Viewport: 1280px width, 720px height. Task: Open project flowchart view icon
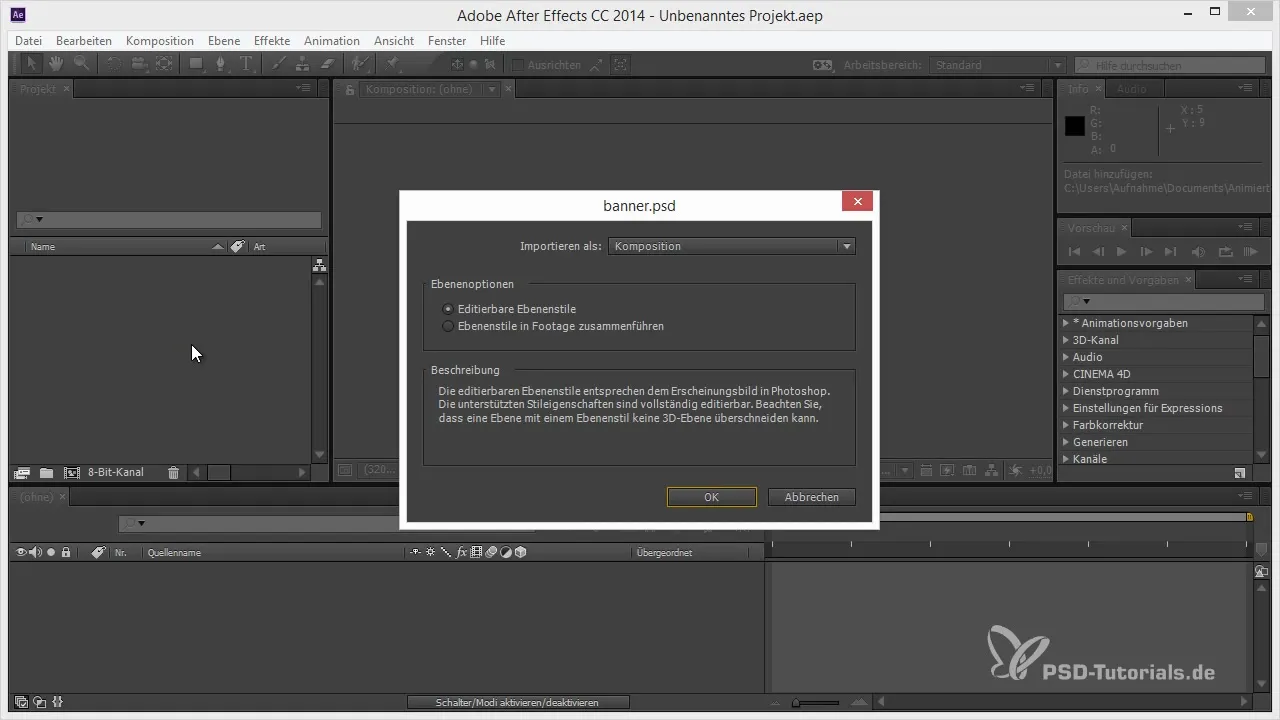point(320,266)
